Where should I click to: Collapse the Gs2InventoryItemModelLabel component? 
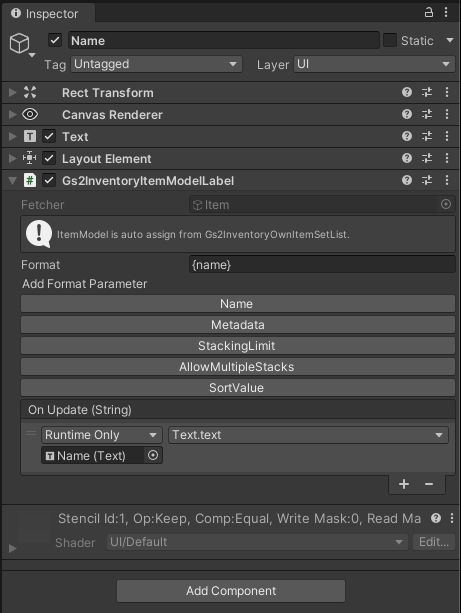(13, 180)
